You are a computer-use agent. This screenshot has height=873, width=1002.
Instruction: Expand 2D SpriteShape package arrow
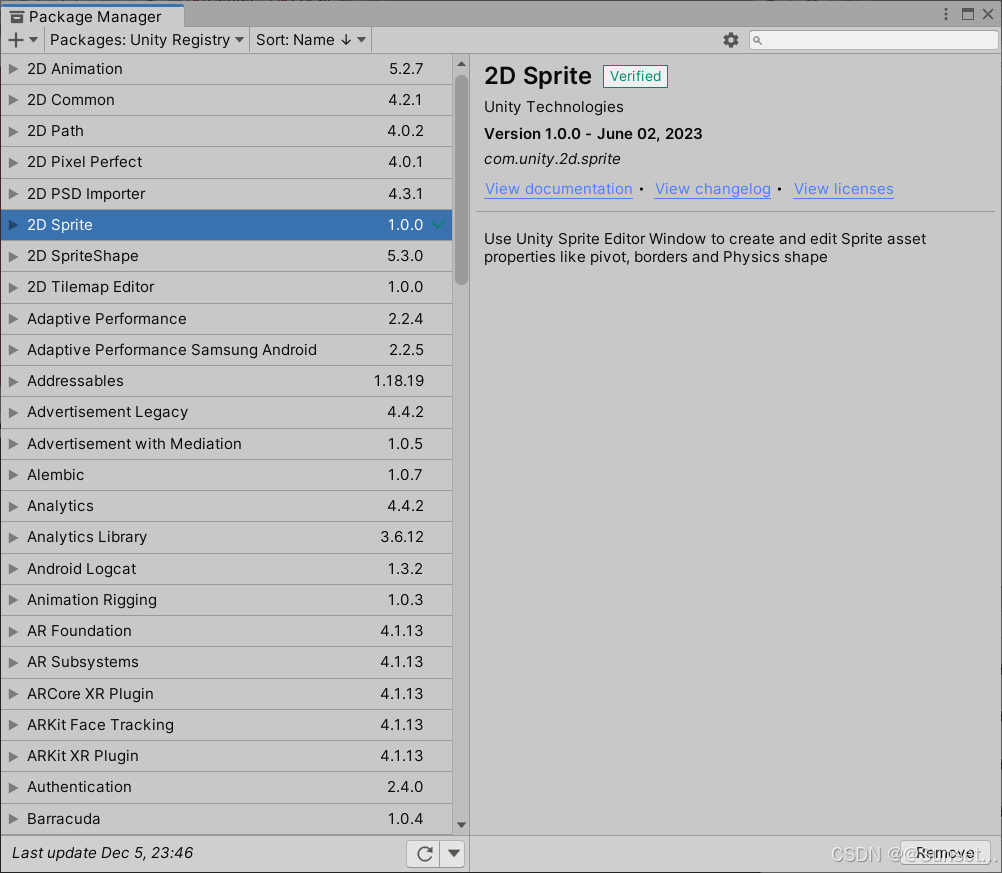13,256
